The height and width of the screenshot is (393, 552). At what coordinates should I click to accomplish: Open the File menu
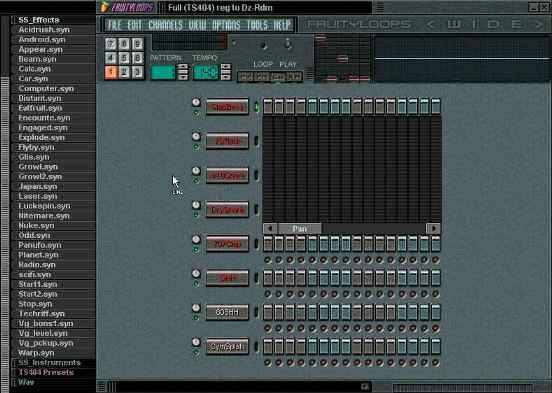[114, 25]
